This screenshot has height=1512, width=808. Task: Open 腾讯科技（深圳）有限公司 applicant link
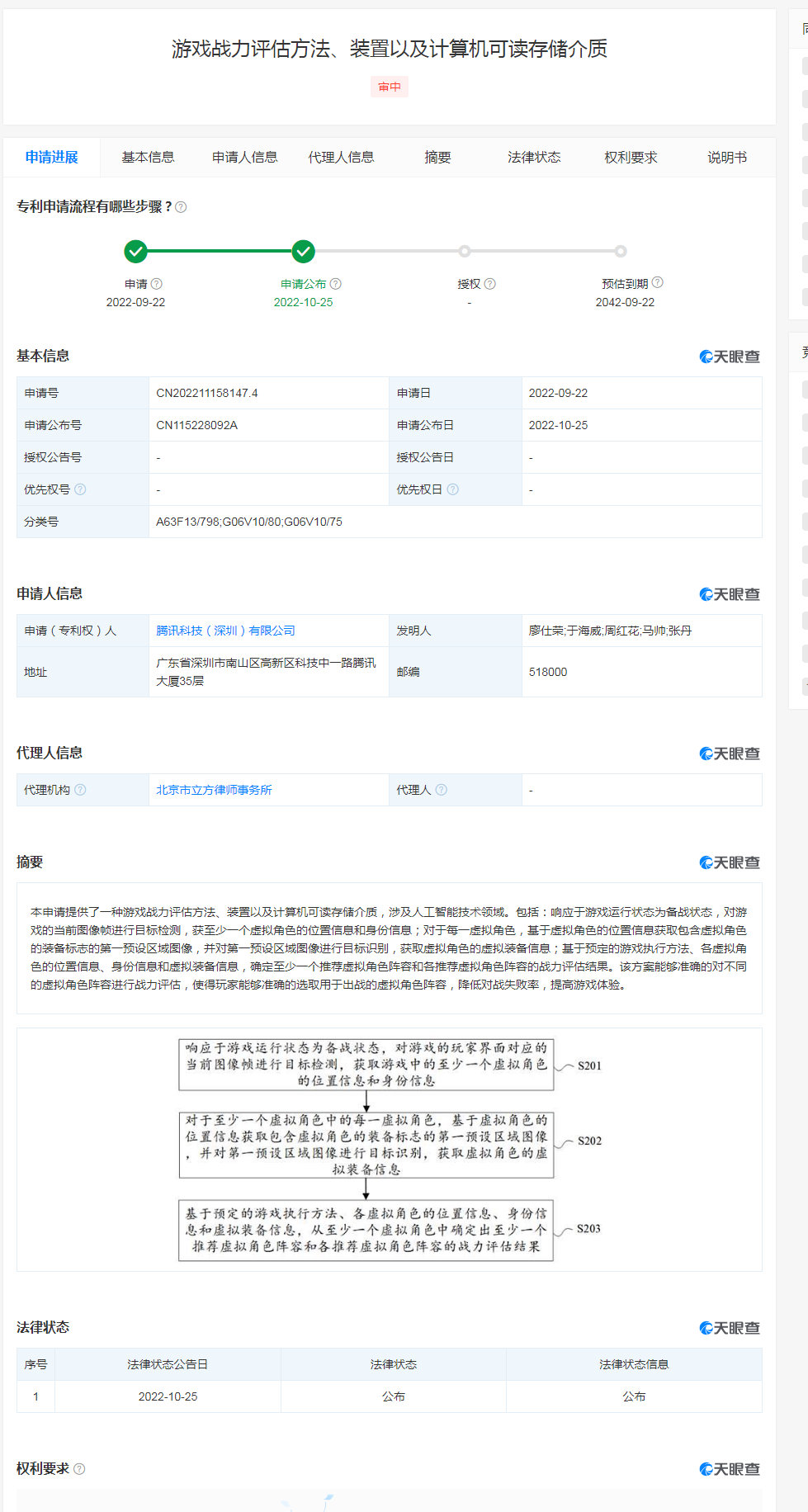pyautogui.click(x=225, y=631)
